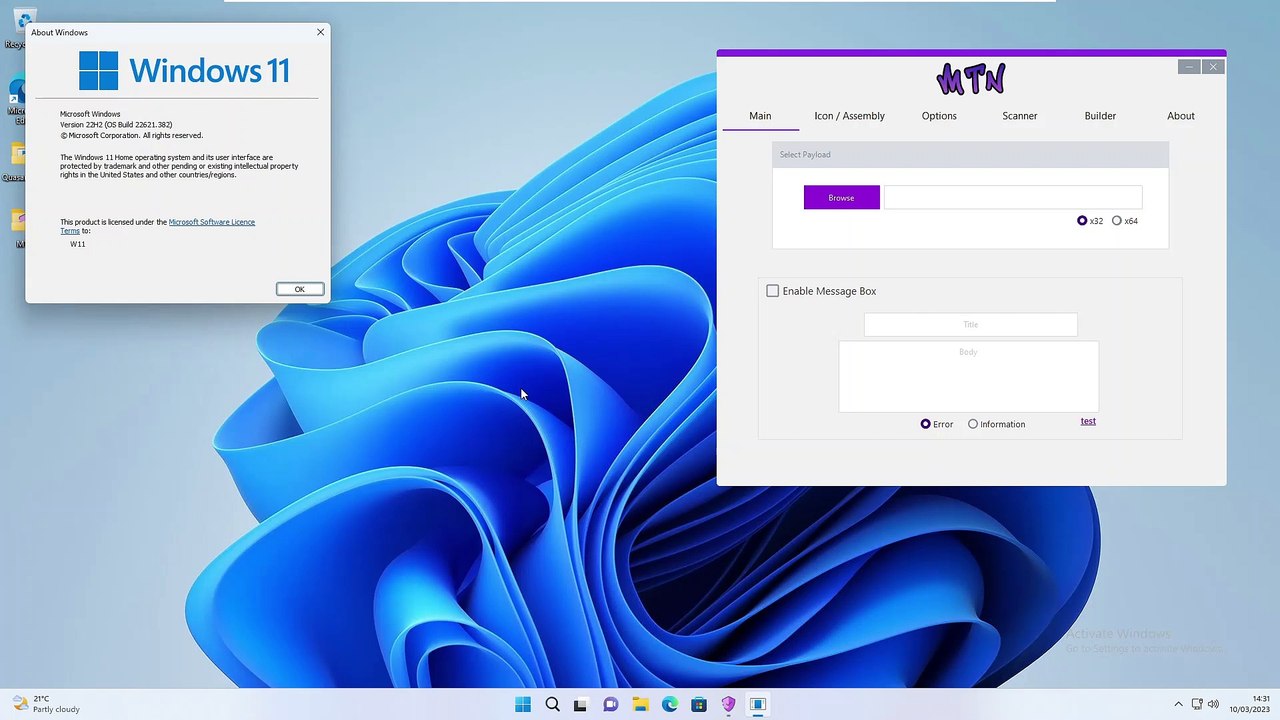Show hidden system tray icons
This screenshot has width=1280, height=720.
click(x=1178, y=704)
